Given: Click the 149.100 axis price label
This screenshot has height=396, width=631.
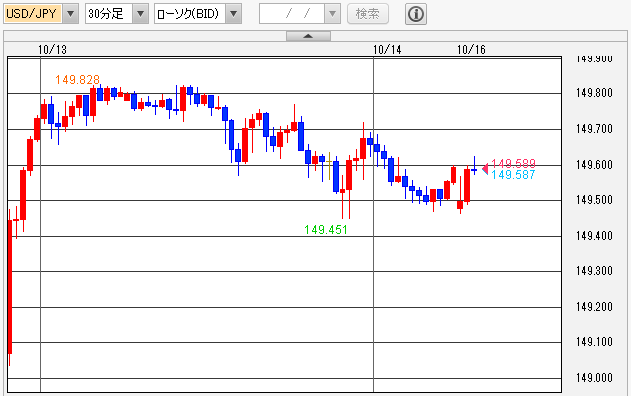Looking at the screenshot, I should point(594,342).
